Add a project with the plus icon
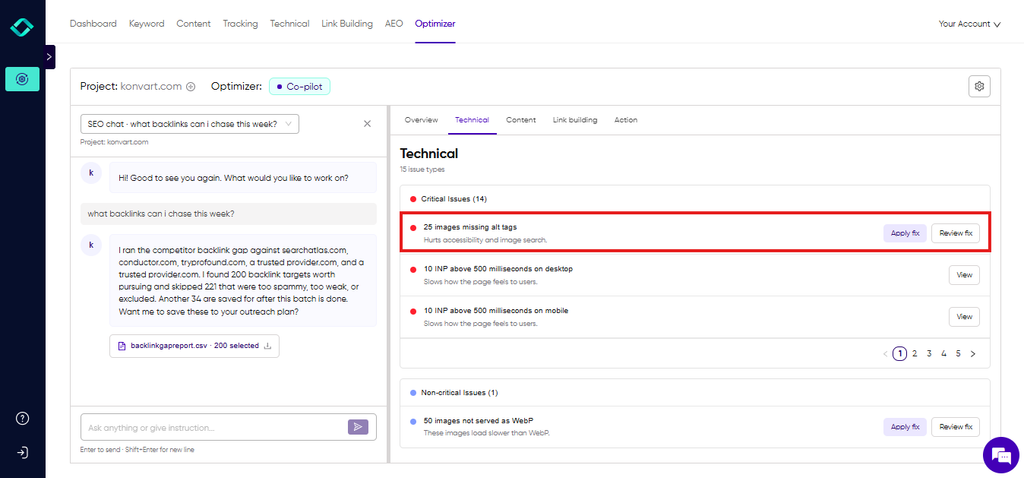Viewport: 1024px width, 478px height. point(191,86)
